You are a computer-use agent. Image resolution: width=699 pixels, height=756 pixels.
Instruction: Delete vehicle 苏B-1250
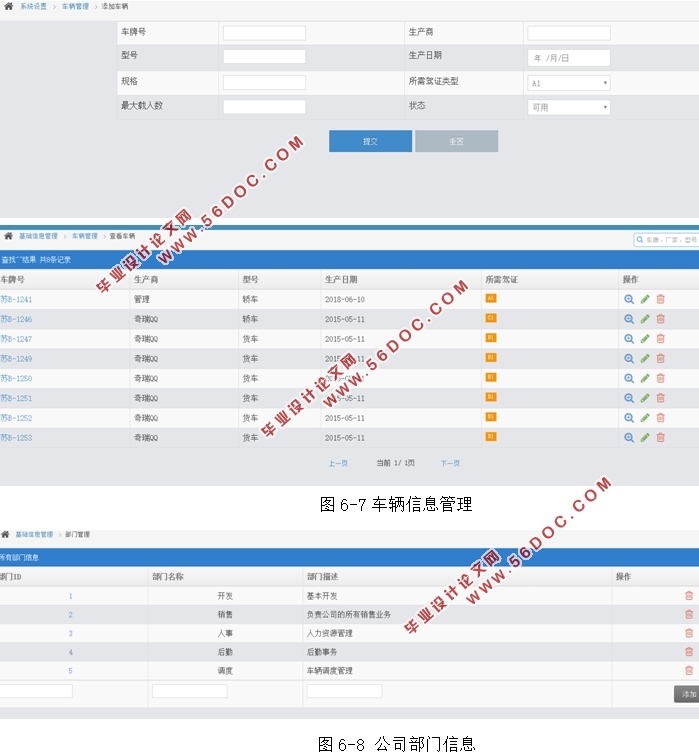(660, 378)
